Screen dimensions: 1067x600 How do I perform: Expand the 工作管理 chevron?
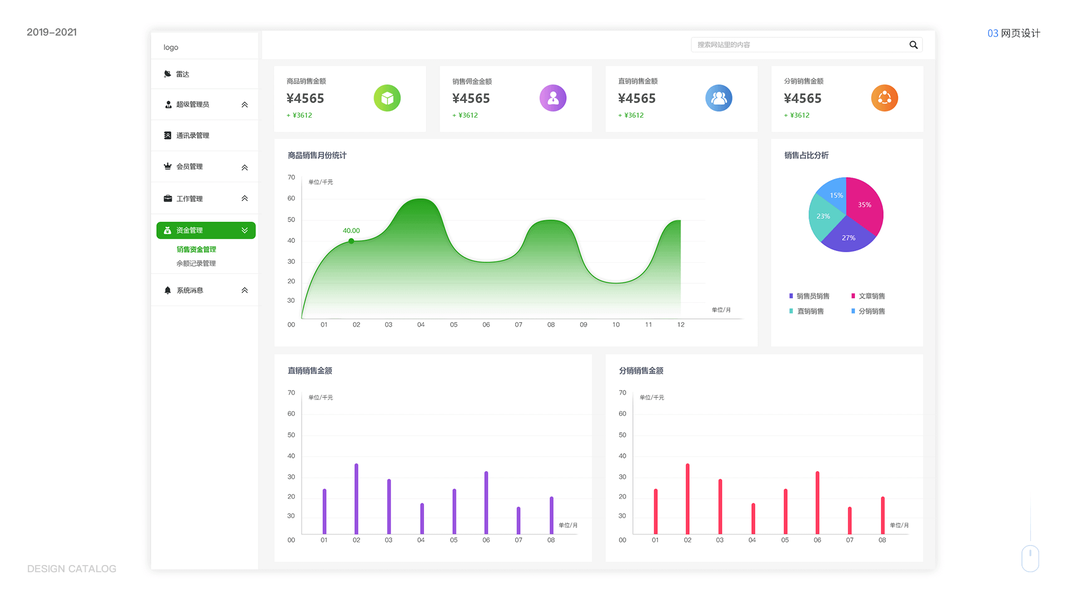point(244,199)
